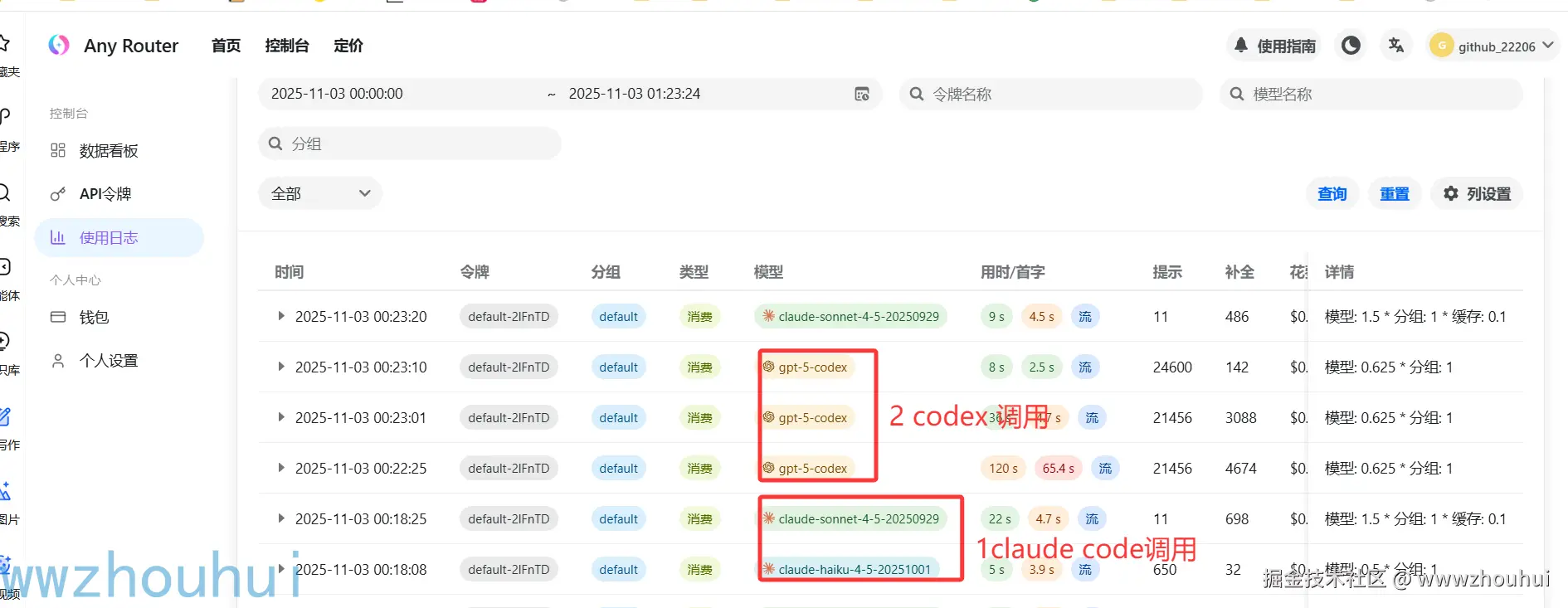Toggle dark mode with the moon icon
Screen dimensions: 1568x608
coord(1351,46)
